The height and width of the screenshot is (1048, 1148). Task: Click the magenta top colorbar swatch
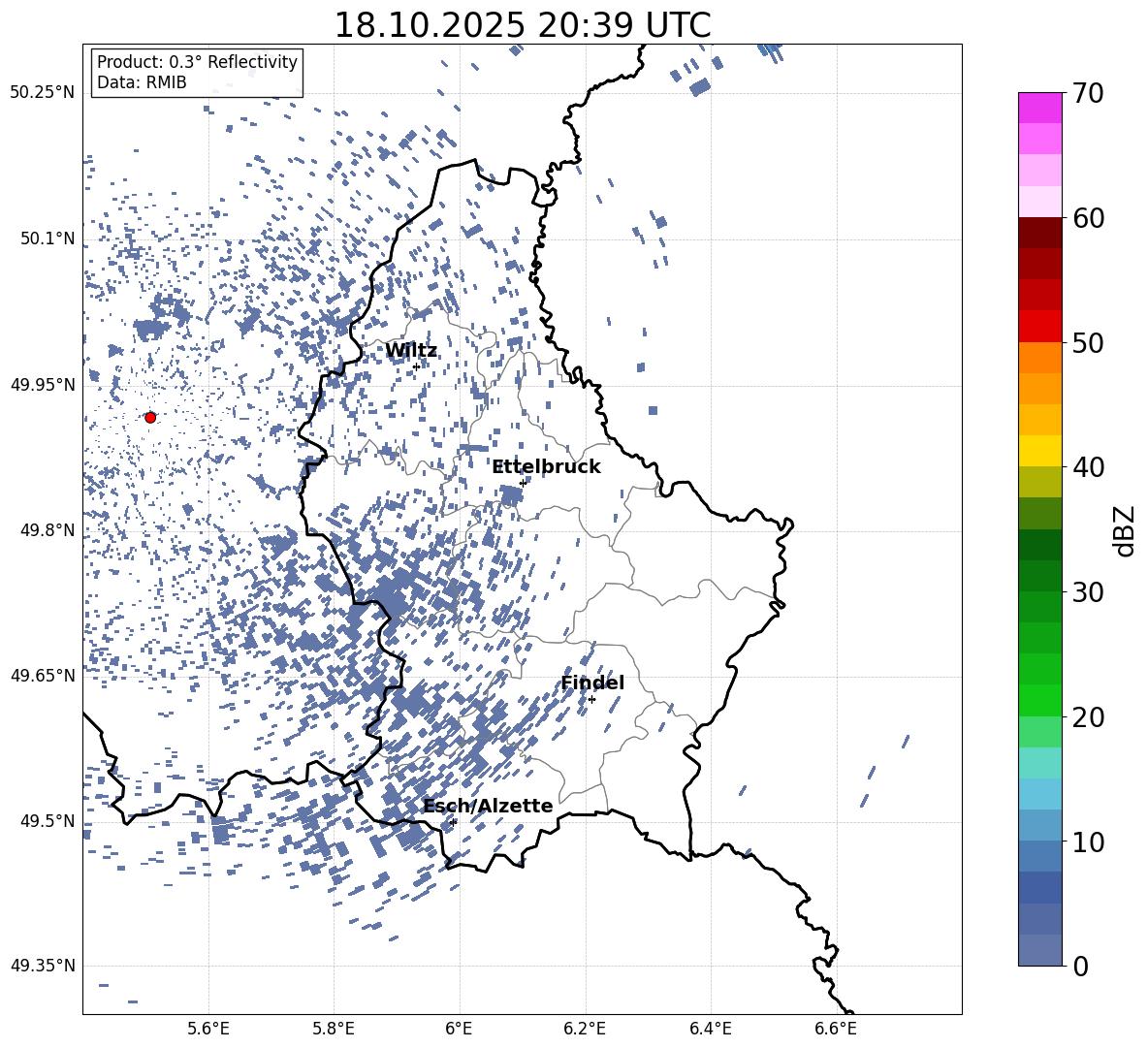[x=1039, y=108]
